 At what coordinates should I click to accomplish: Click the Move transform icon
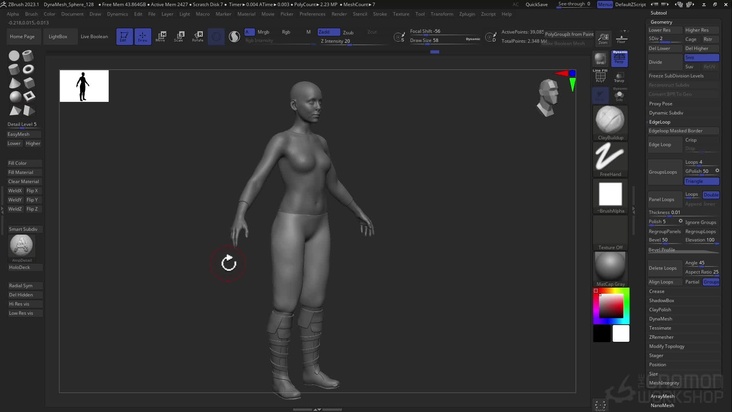tap(161, 37)
